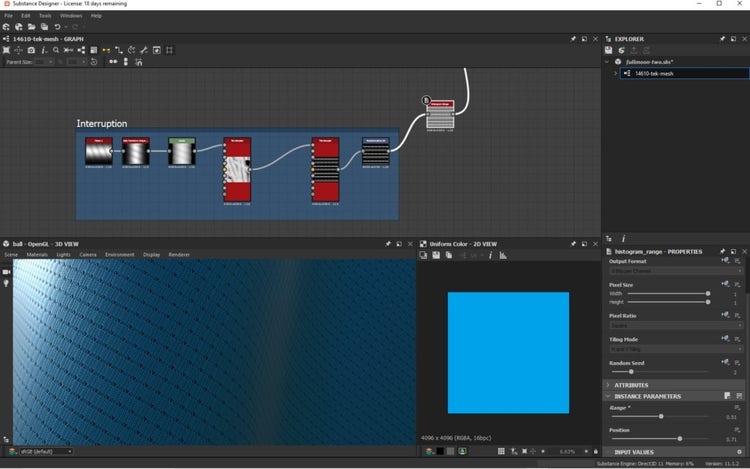Click the reset parent size icon
Screen dimensions: 750x469
[x=94, y=62]
